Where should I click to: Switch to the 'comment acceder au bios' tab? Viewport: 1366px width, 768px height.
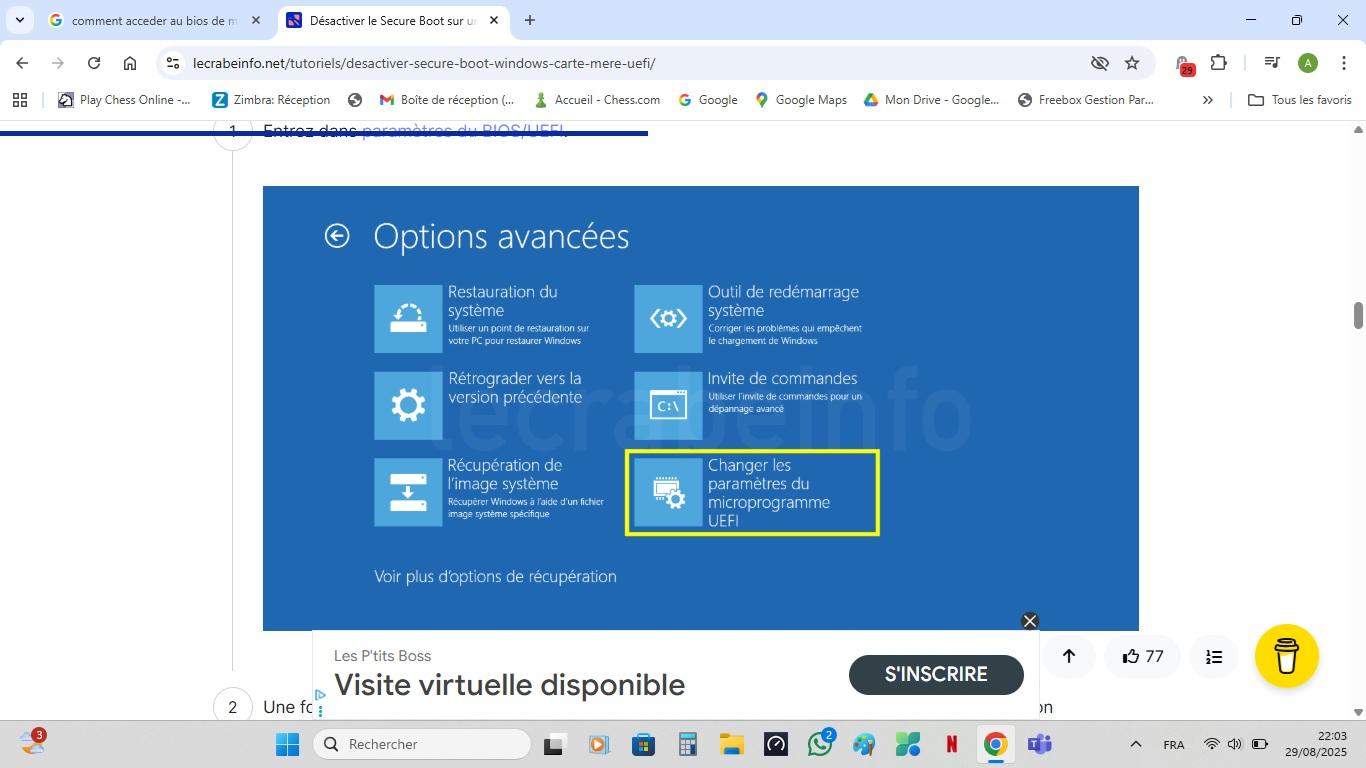[155, 20]
